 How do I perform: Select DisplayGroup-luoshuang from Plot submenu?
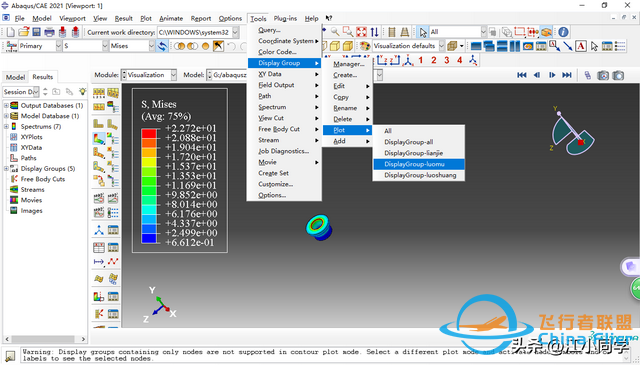pyautogui.click(x=419, y=175)
